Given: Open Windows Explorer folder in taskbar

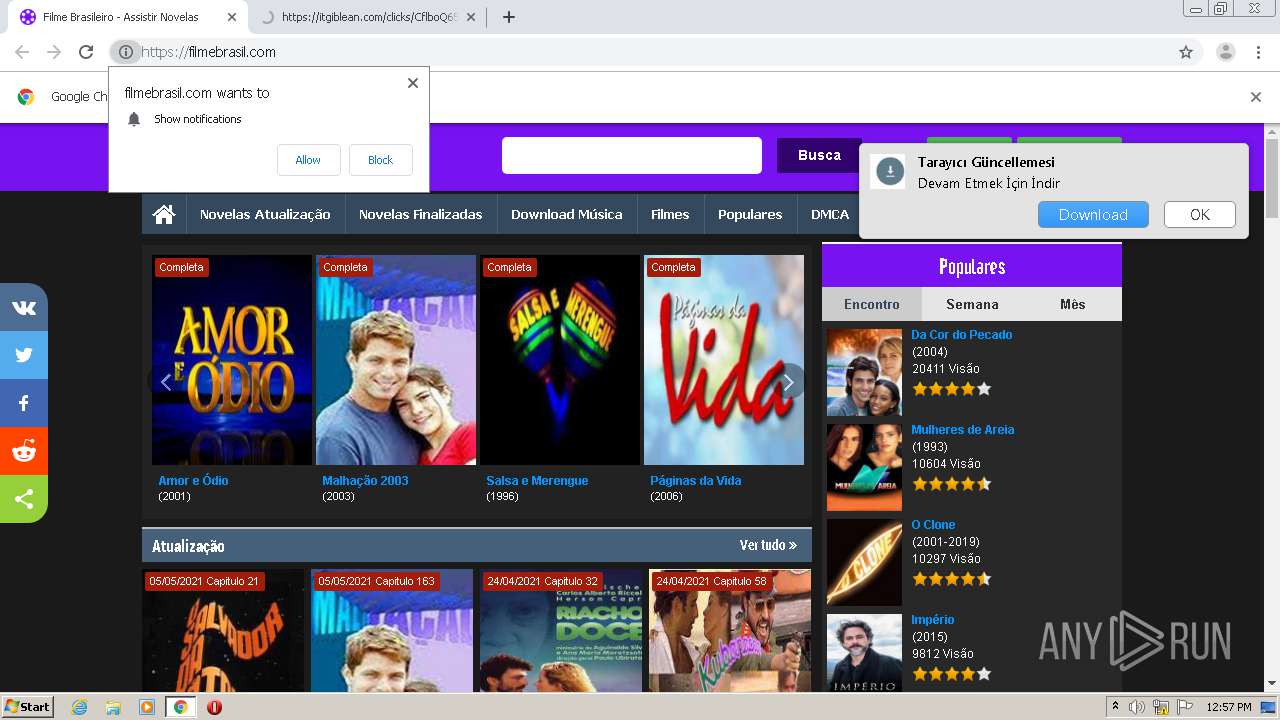Looking at the screenshot, I should click(x=113, y=707).
